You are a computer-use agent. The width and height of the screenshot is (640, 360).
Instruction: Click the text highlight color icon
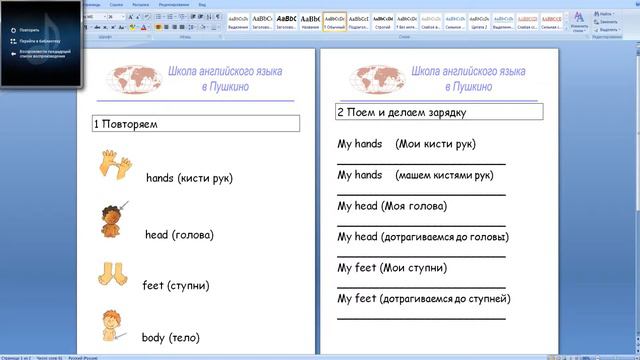point(132,27)
